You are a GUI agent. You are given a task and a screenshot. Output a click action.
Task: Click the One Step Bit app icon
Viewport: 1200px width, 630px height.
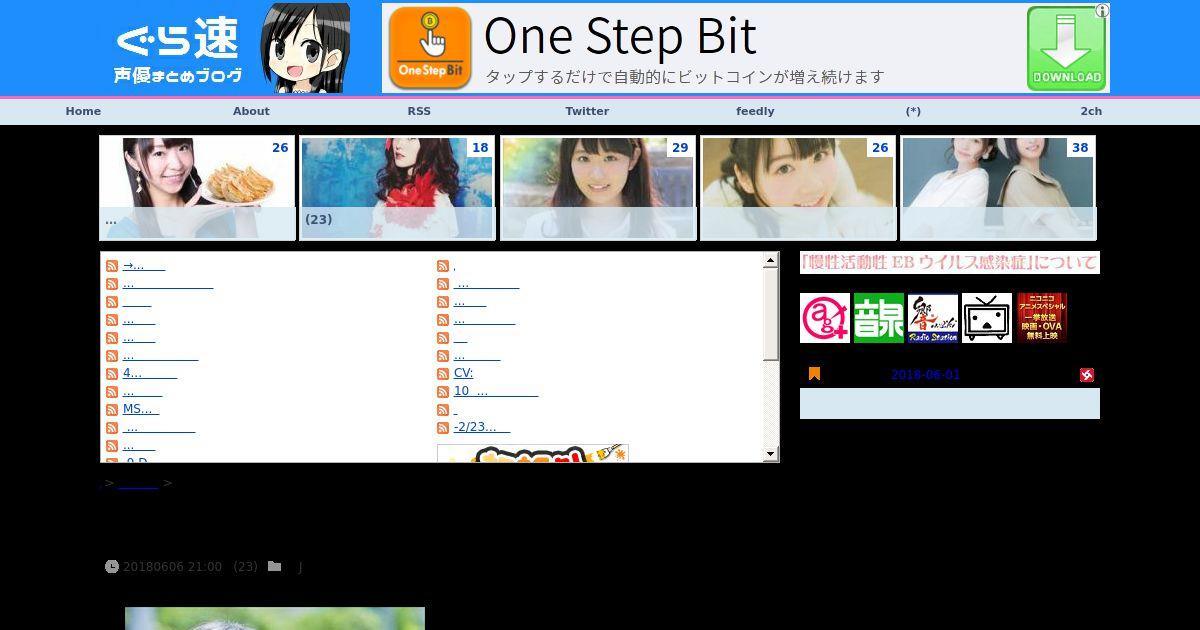(x=430, y=48)
